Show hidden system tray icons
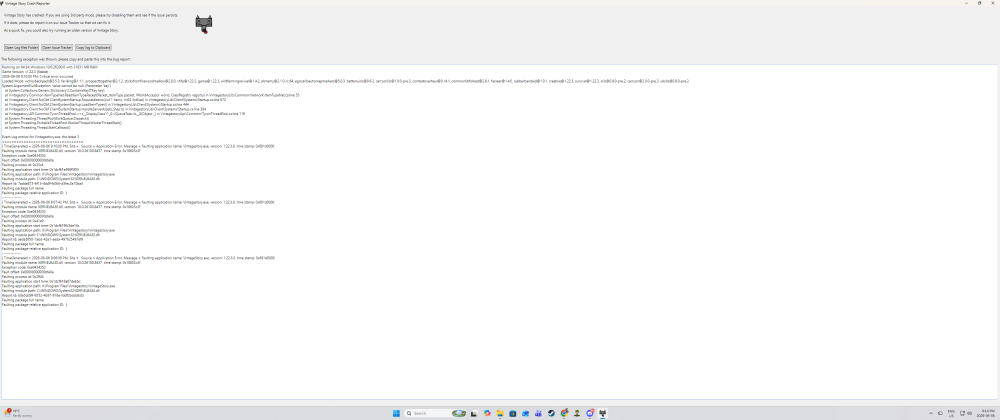Viewport: 1000px width, 420px height. tap(931, 413)
